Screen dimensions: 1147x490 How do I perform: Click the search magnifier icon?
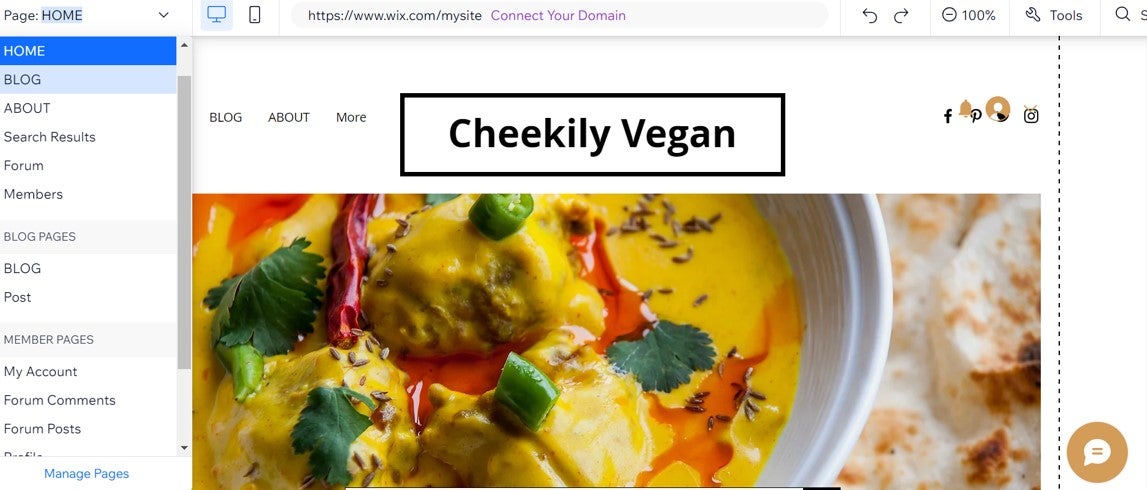click(1122, 15)
